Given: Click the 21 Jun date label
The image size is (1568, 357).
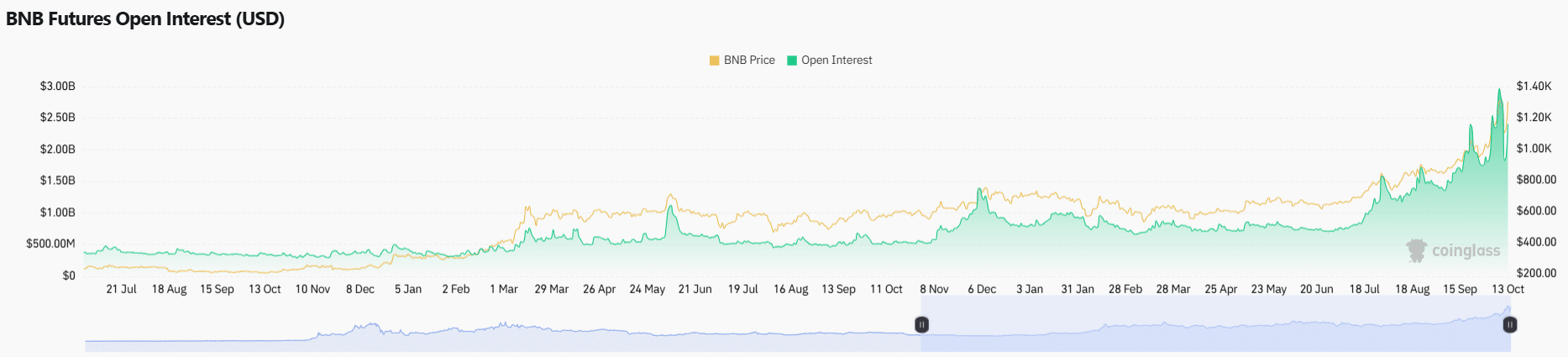Looking at the screenshot, I should [x=695, y=289].
